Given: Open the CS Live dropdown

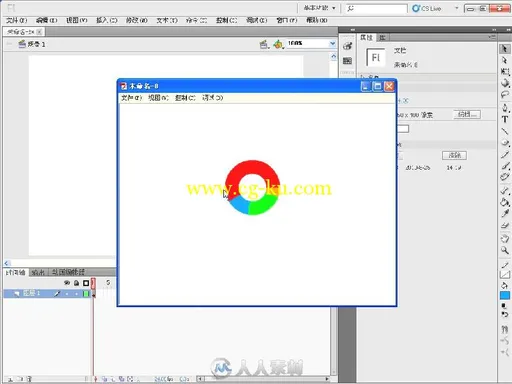Looking at the screenshot, I should coord(457,8).
